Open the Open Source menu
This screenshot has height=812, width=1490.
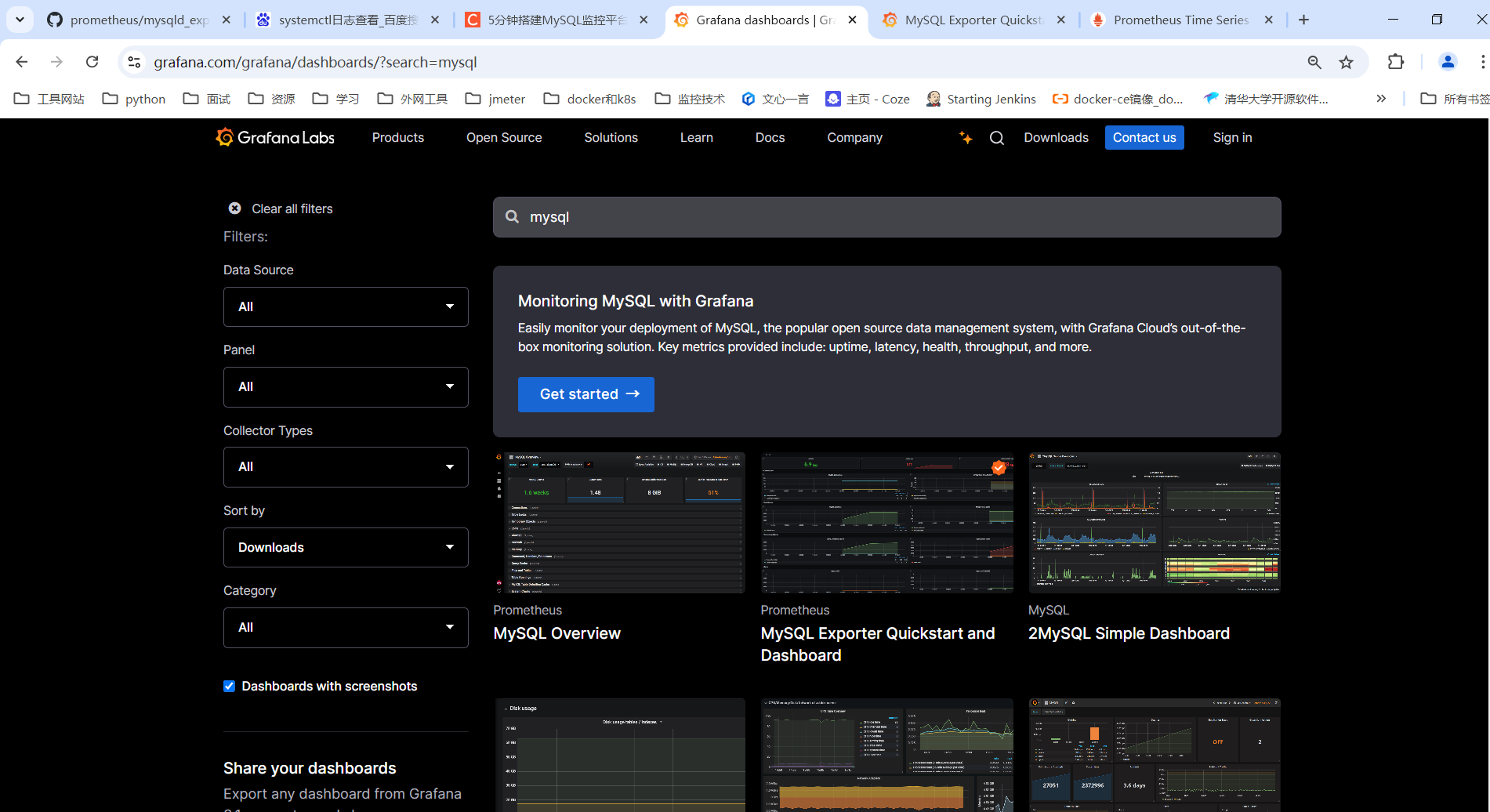pyautogui.click(x=504, y=138)
